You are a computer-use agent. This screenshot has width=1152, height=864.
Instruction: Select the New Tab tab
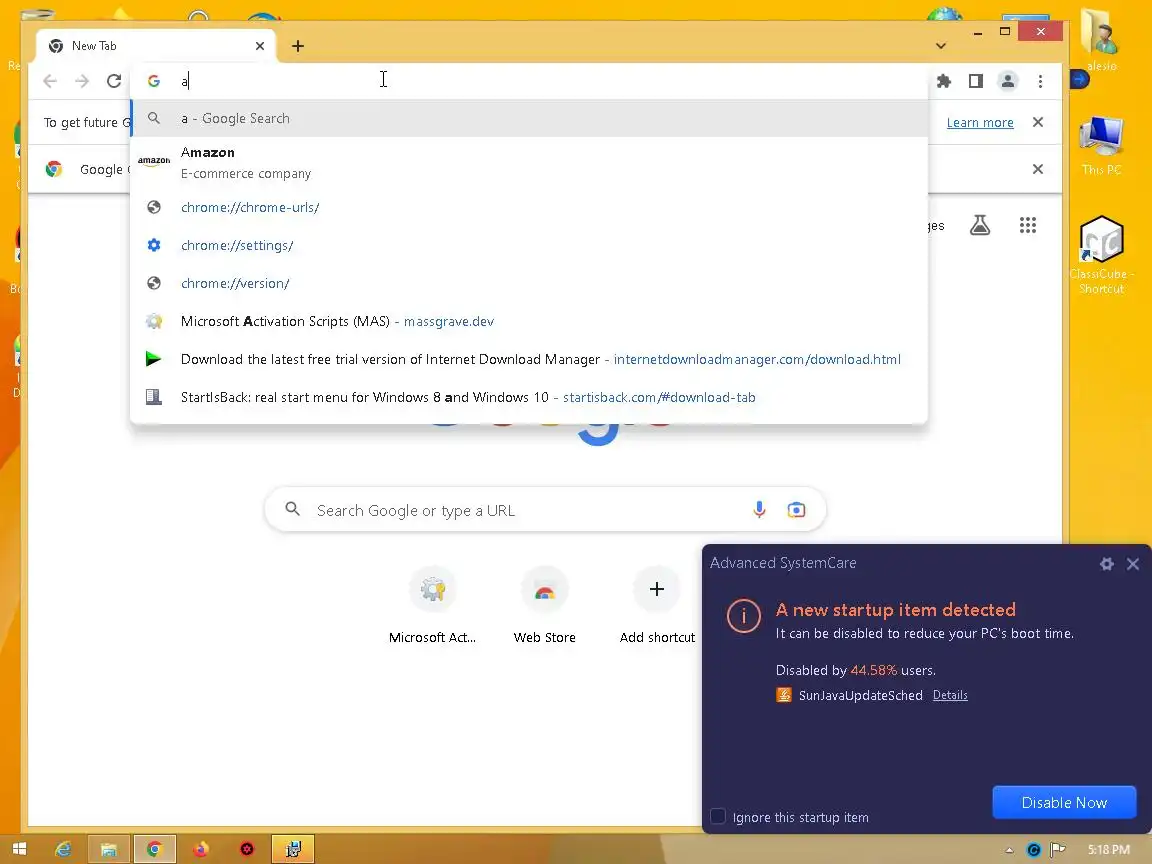pyautogui.click(x=156, y=46)
